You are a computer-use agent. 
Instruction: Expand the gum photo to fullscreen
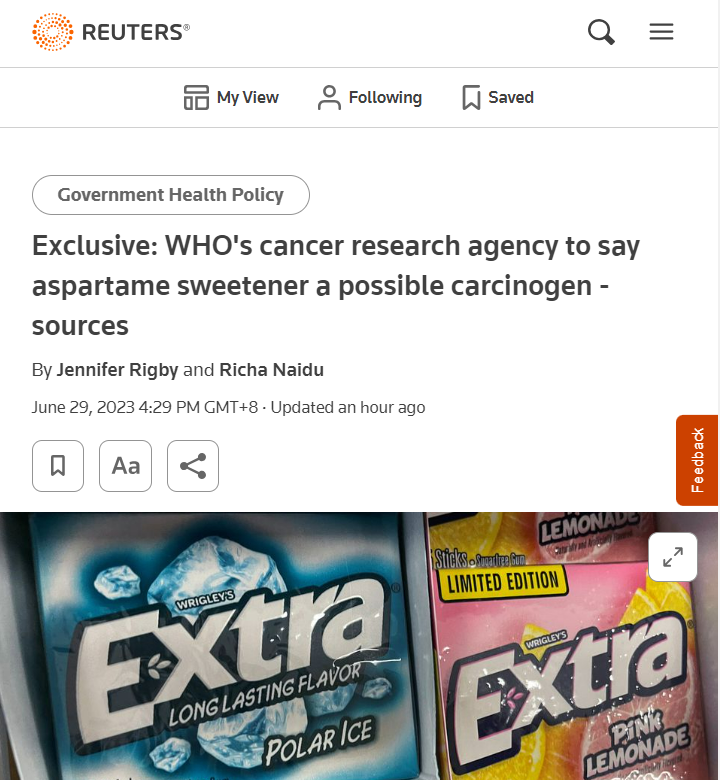tap(673, 557)
